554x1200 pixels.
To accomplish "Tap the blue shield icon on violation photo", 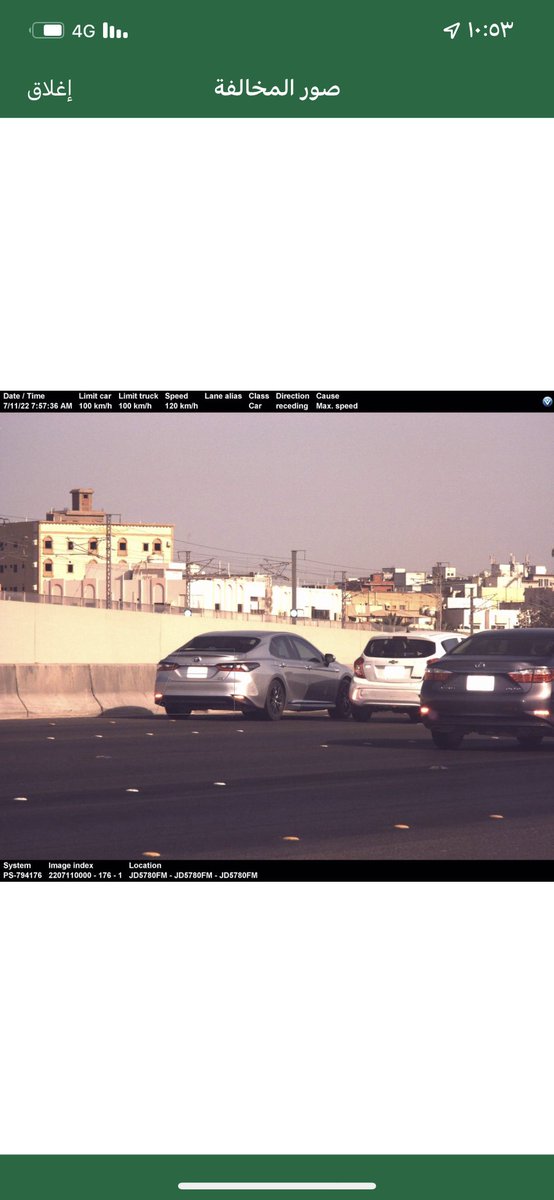I will [x=547, y=401].
